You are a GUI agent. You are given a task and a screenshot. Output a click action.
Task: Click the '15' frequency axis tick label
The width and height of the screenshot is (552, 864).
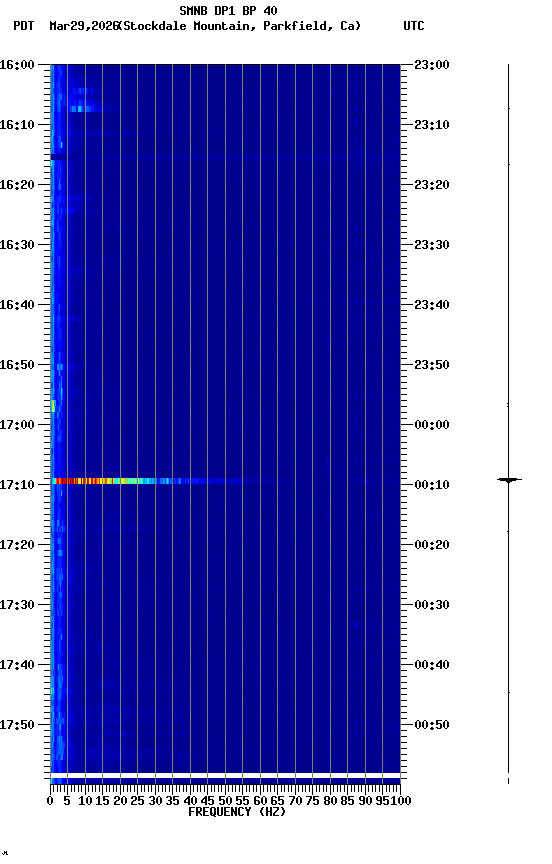102,801
